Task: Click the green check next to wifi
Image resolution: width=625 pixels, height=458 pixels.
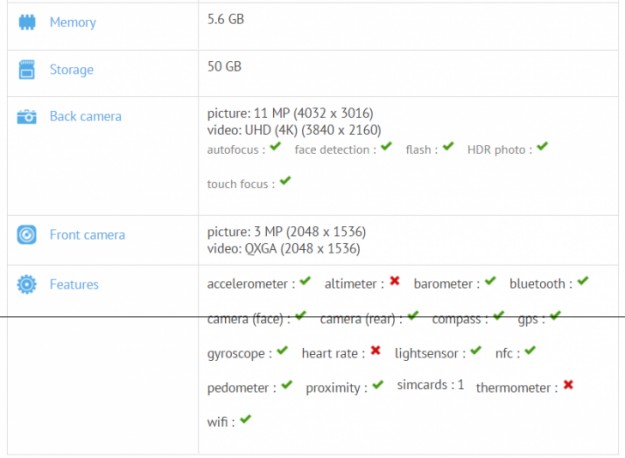Action: pos(245,420)
